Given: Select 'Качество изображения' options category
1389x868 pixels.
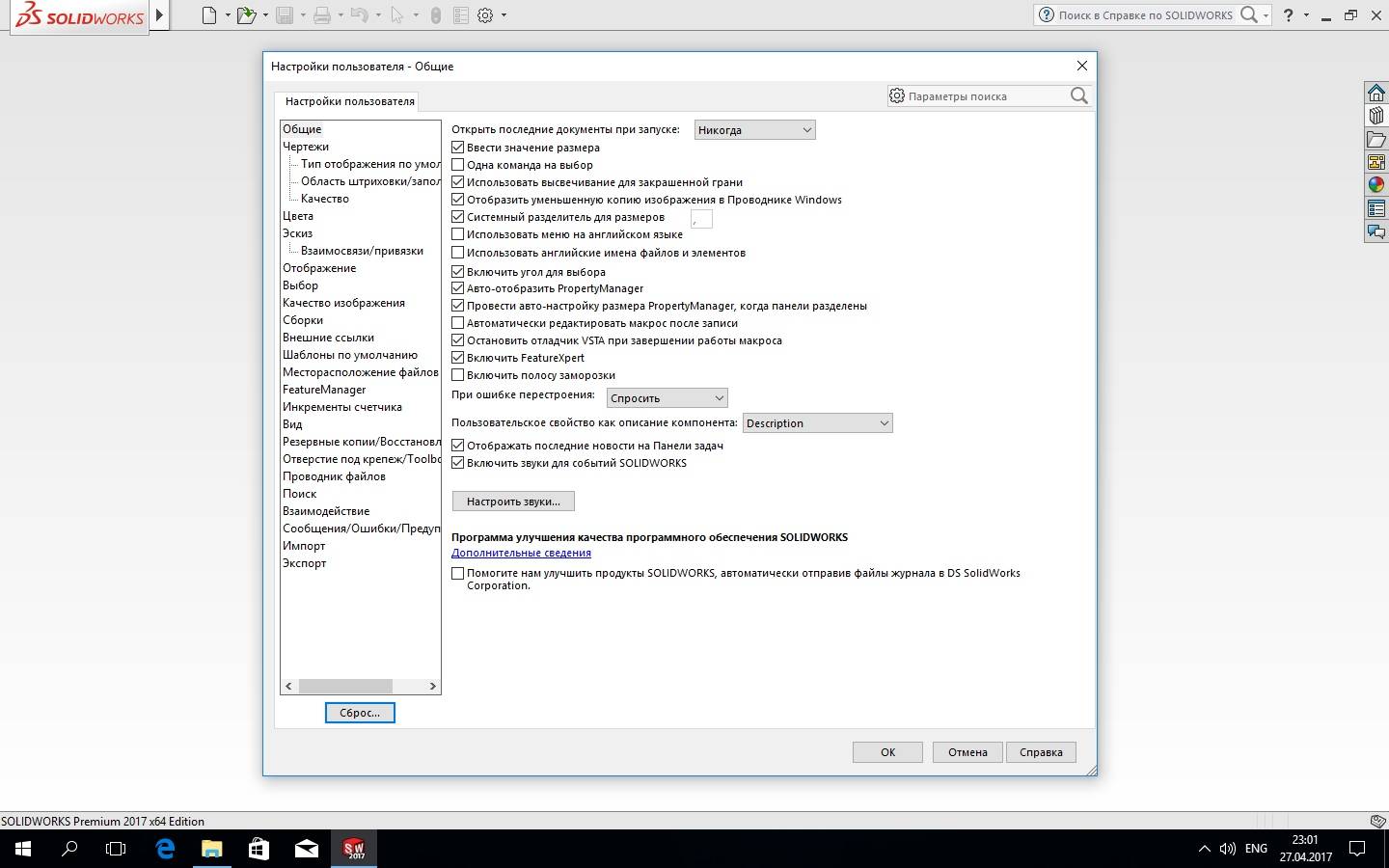Looking at the screenshot, I should [343, 303].
